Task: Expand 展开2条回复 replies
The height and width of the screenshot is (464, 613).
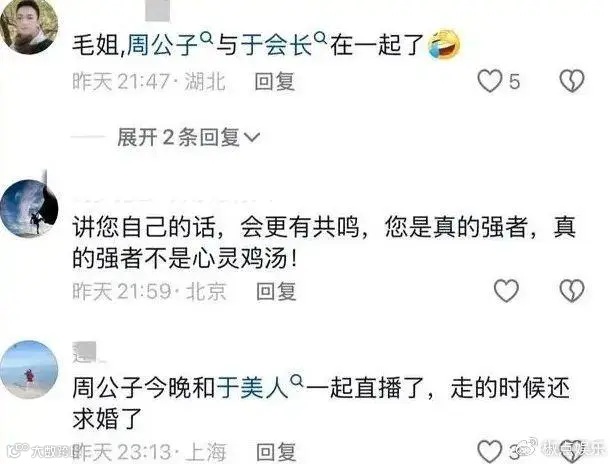Action: (x=188, y=137)
